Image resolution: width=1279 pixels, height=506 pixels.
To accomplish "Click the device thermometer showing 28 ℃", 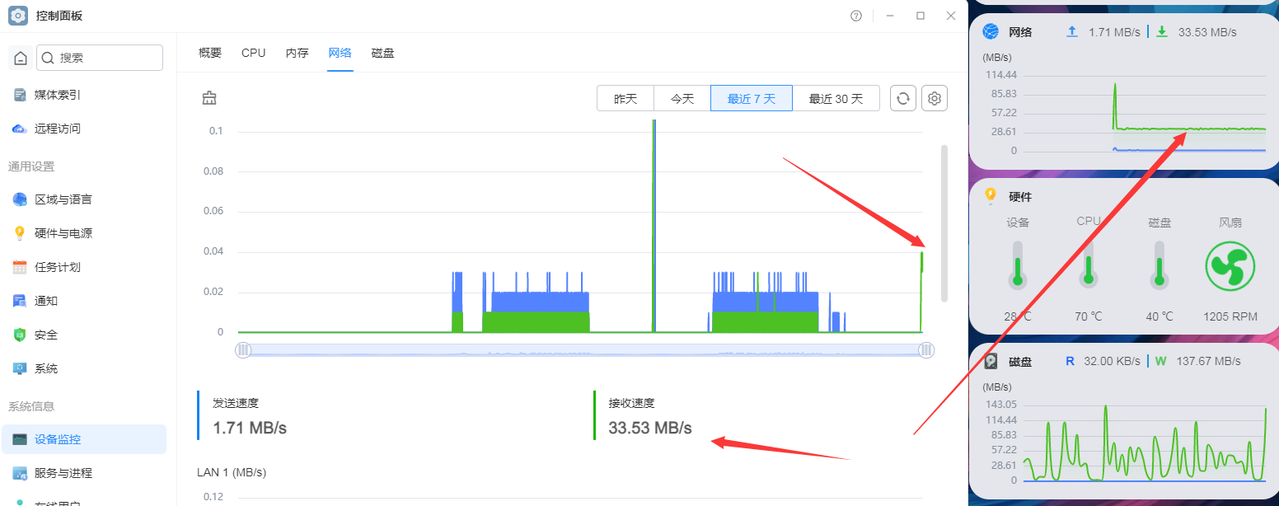I will click(1018, 265).
